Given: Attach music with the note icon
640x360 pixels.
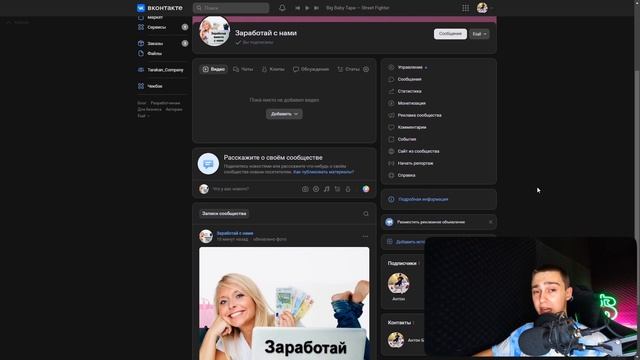Looking at the screenshot, I should [x=327, y=189].
